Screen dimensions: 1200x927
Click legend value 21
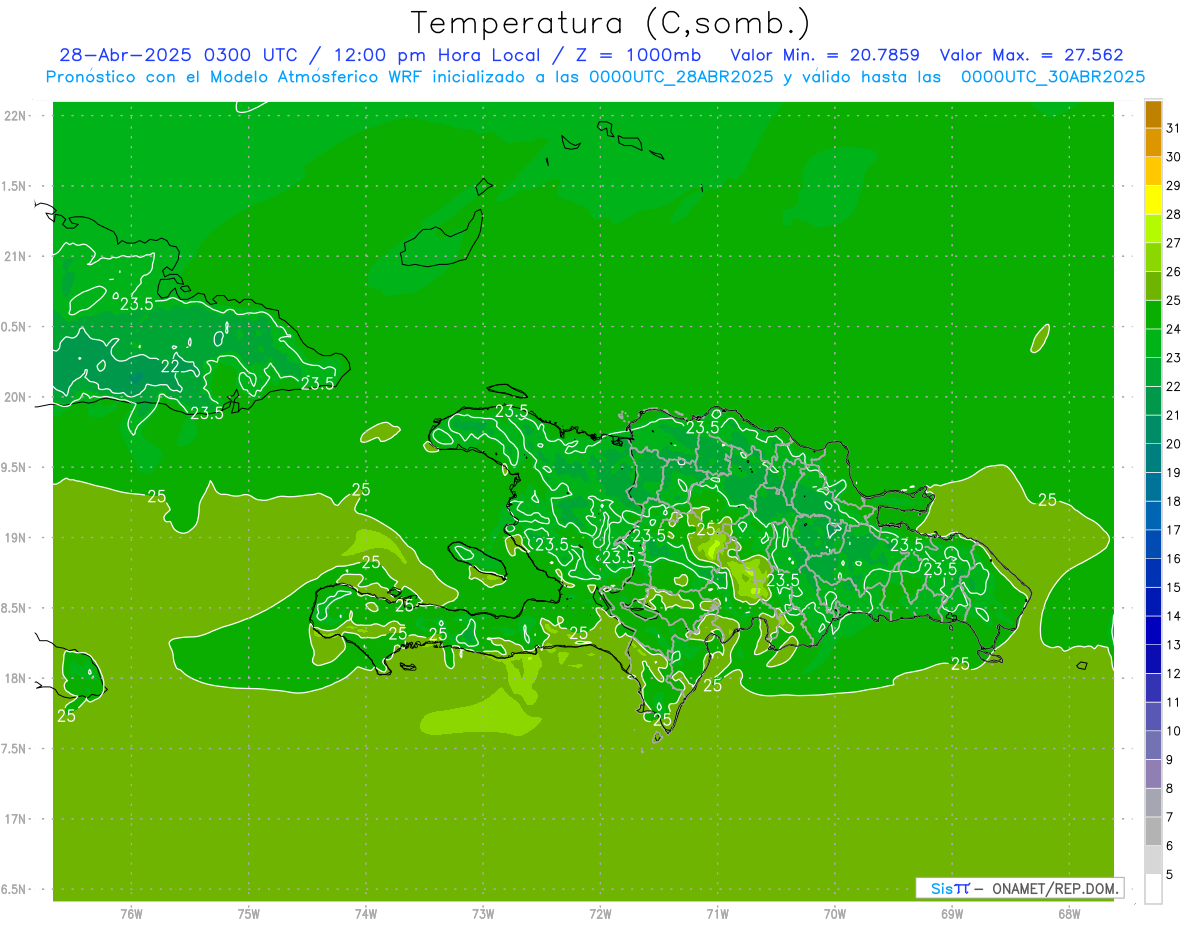[x=1173, y=415]
